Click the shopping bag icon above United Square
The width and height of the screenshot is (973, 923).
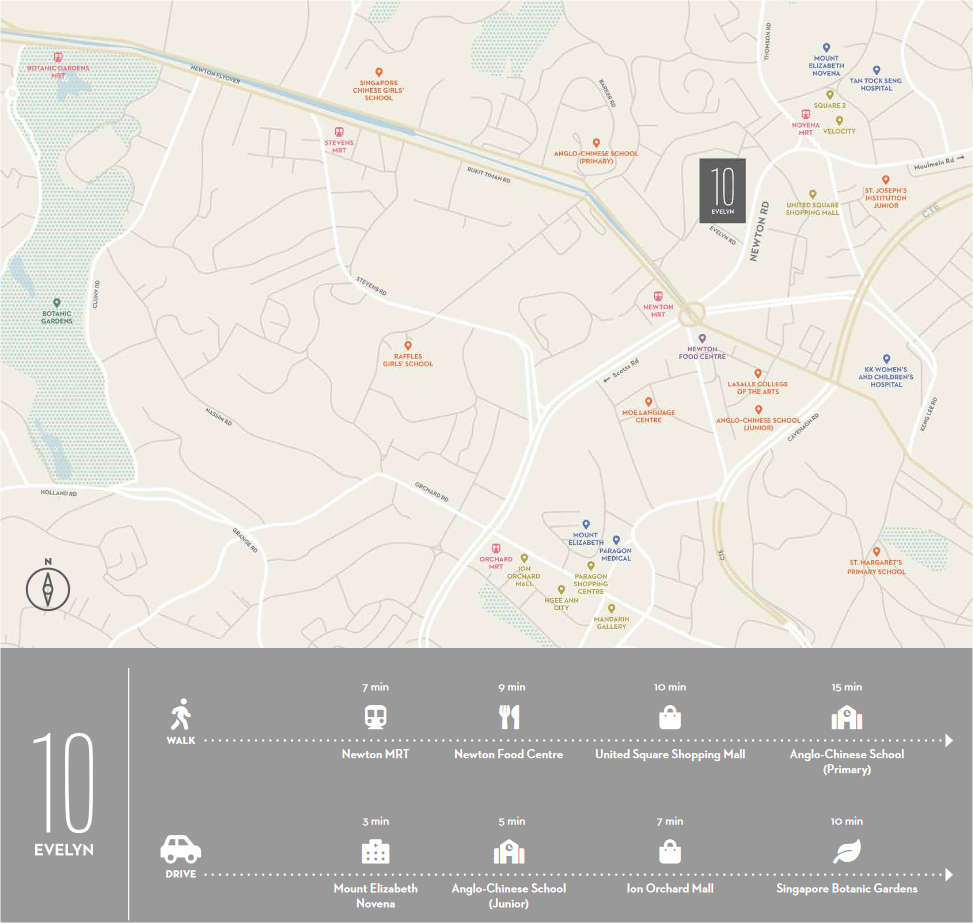tap(670, 717)
